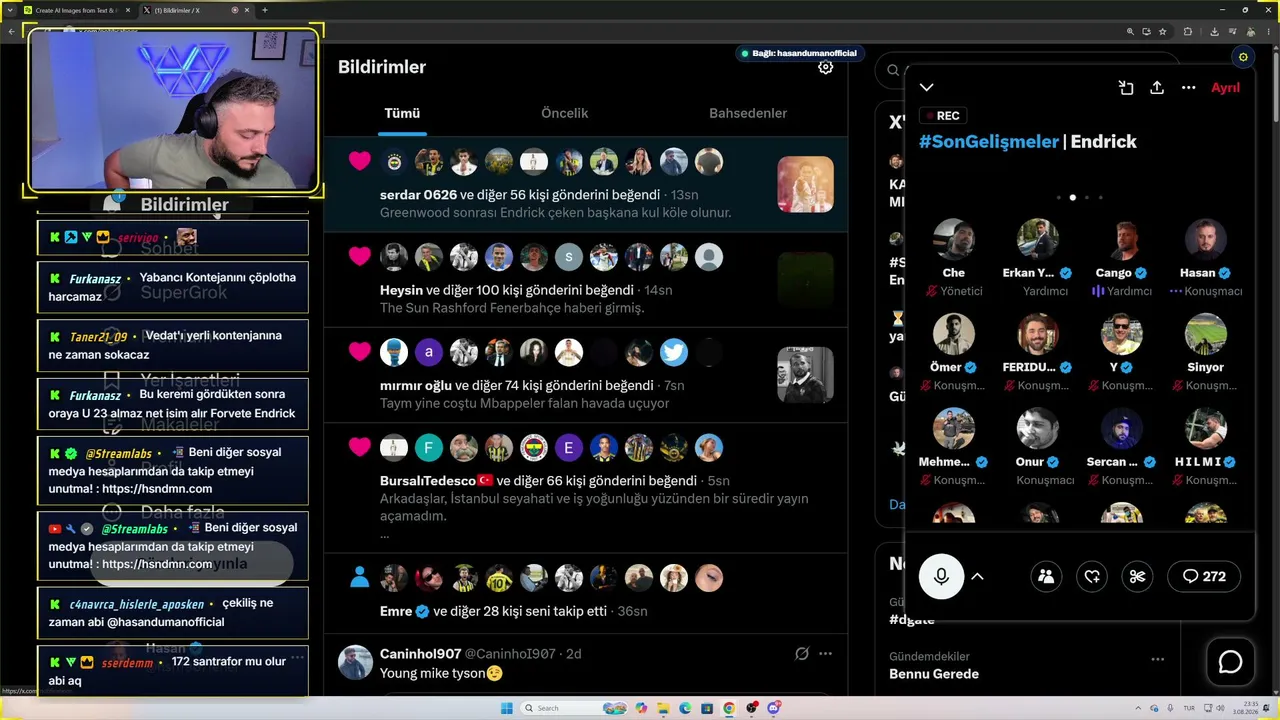Open notification settings gear in Bildirimler header
Viewport: 1280px width, 720px height.
click(x=825, y=67)
